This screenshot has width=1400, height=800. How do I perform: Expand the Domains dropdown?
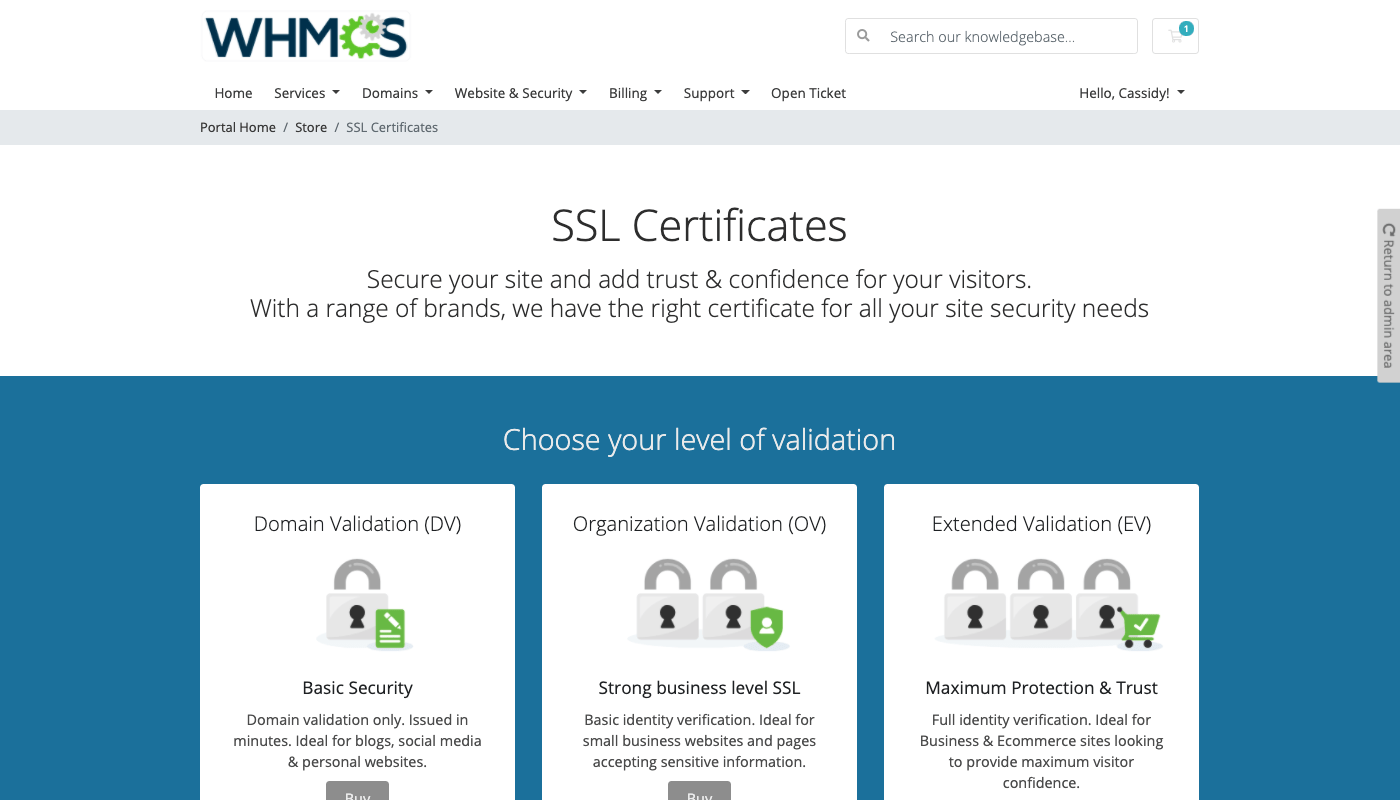coord(397,93)
